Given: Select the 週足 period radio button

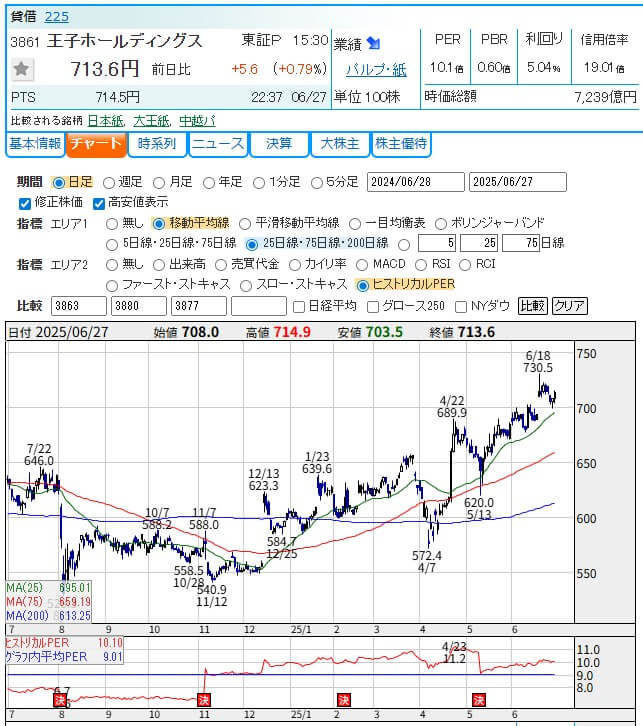Looking at the screenshot, I should tap(109, 183).
